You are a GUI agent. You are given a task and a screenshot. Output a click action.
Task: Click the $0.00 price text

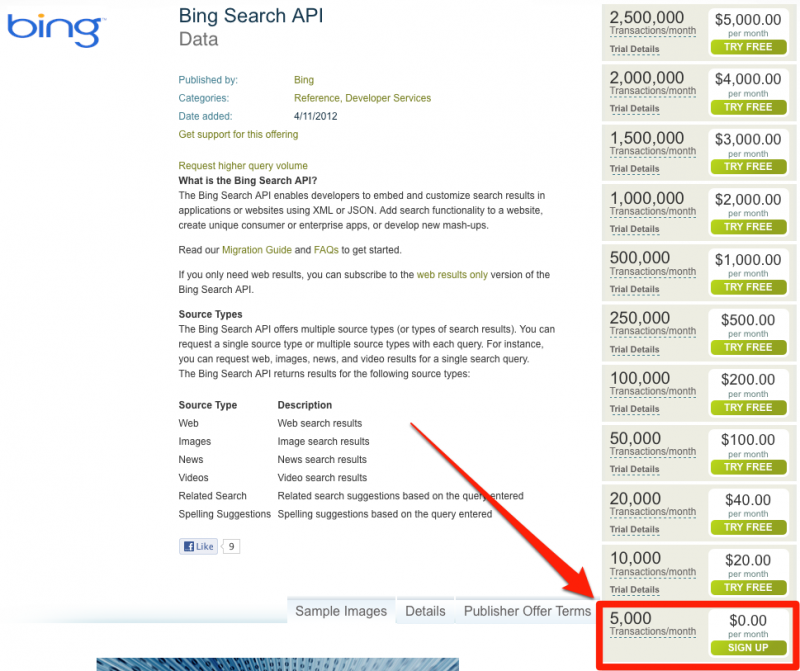(748, 620)
